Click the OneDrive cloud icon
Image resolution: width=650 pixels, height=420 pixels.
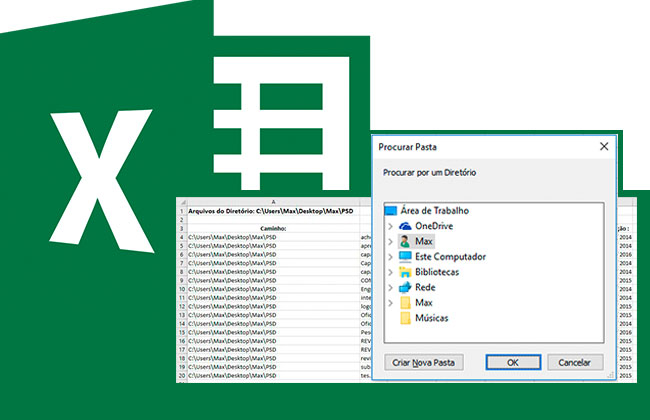(x=405, y=226)
